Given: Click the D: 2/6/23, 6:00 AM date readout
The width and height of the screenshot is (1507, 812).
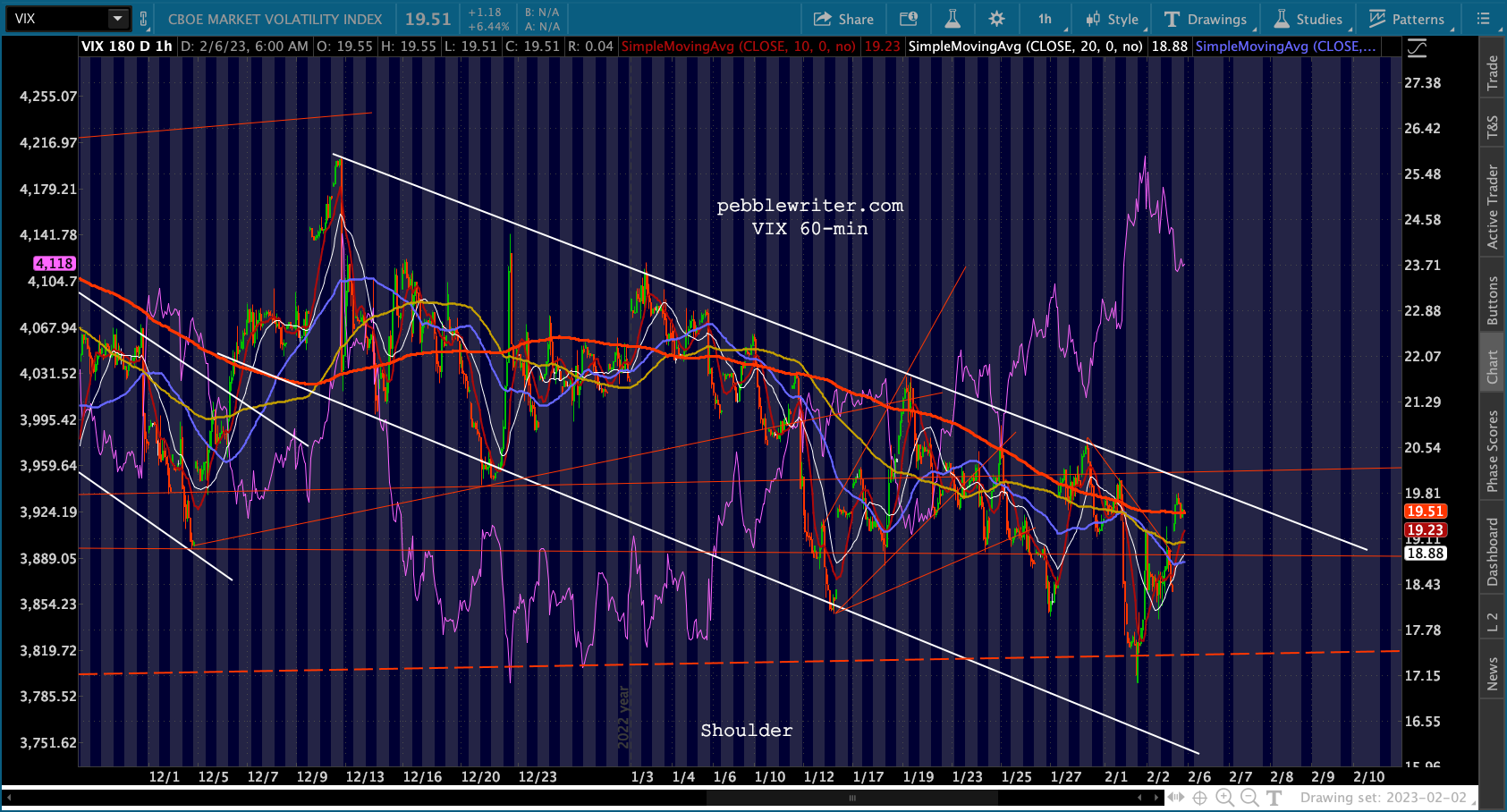Looking at the screenshot, I should (x=244, y=47).
